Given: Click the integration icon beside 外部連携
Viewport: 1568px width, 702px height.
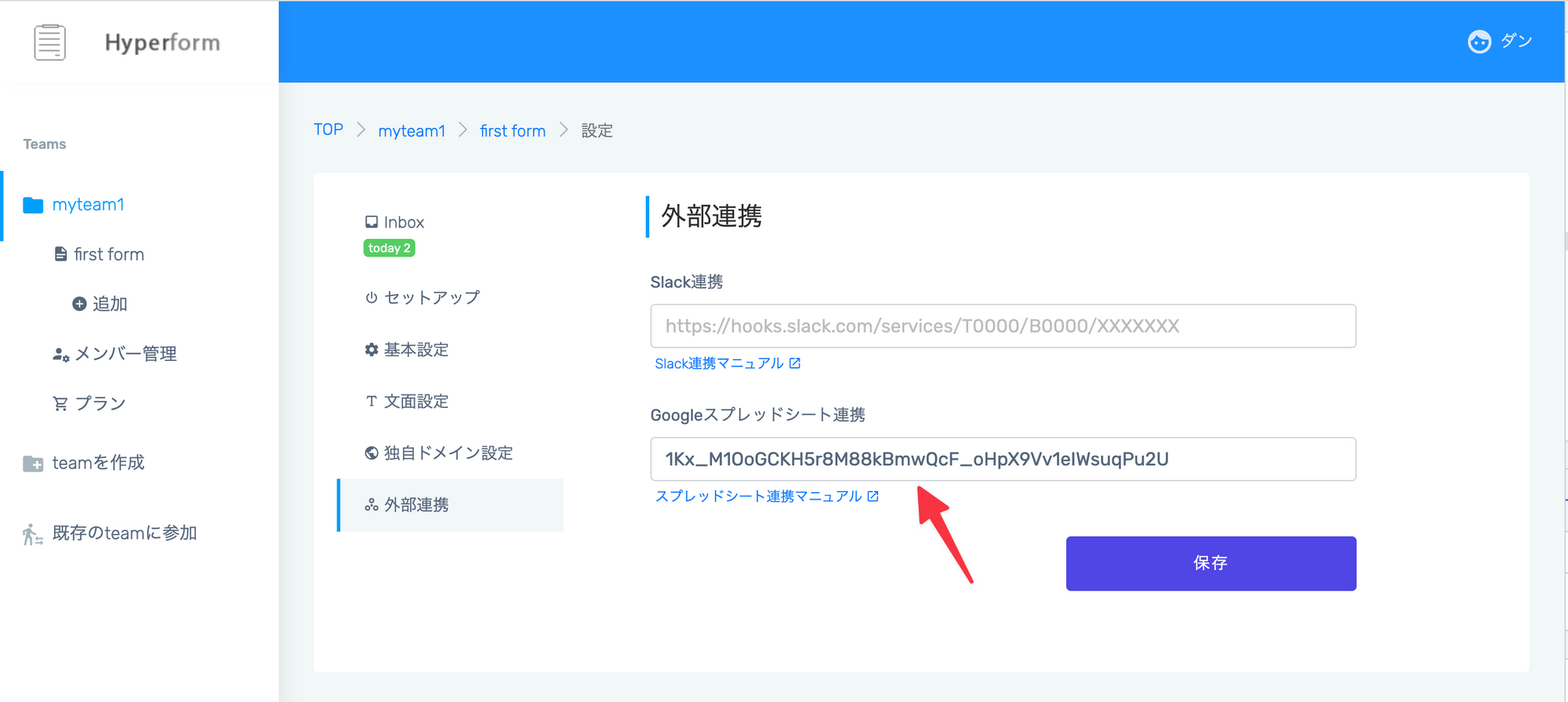Looking at the screenshot, I should click(x=372, y=505).
